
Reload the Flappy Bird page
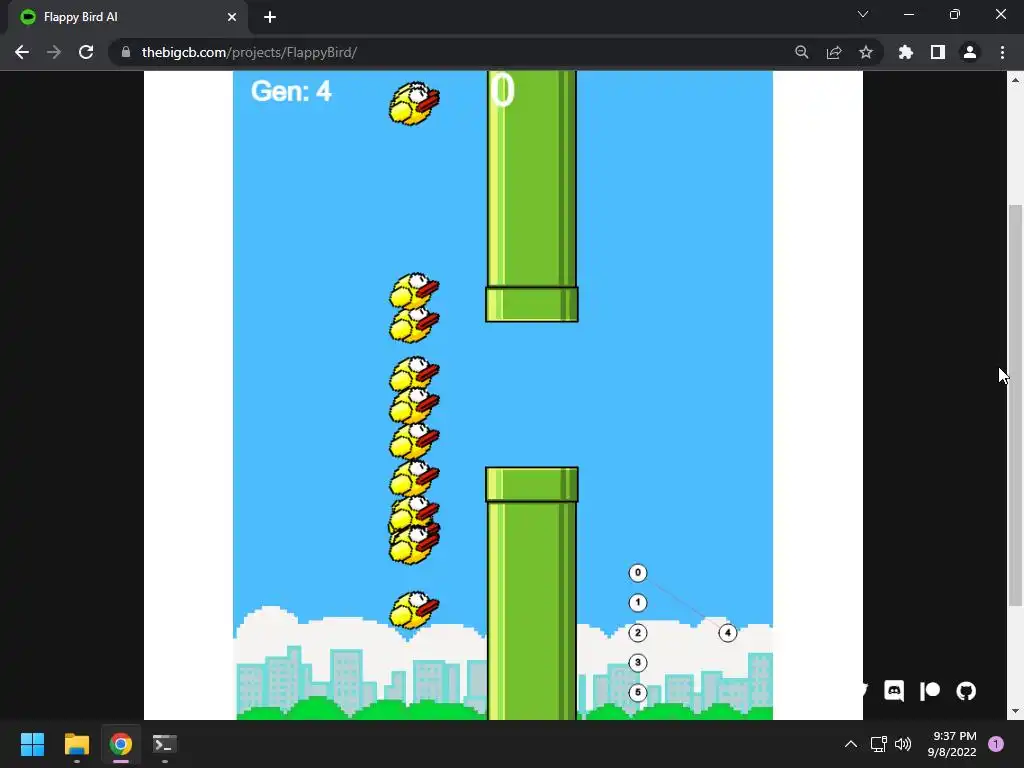(x=86, y=52)
